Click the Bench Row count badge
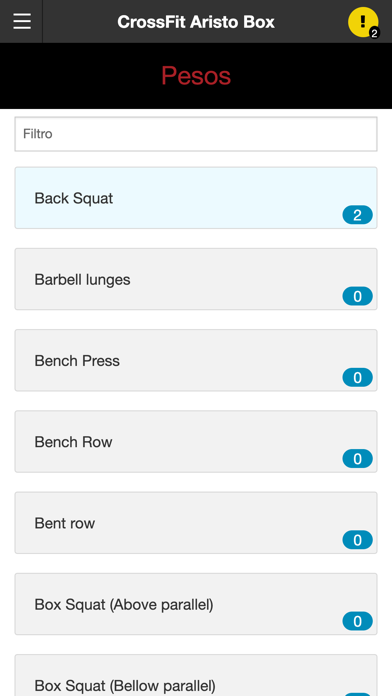This screenshot has height=696, width=392. pos(357,459)
